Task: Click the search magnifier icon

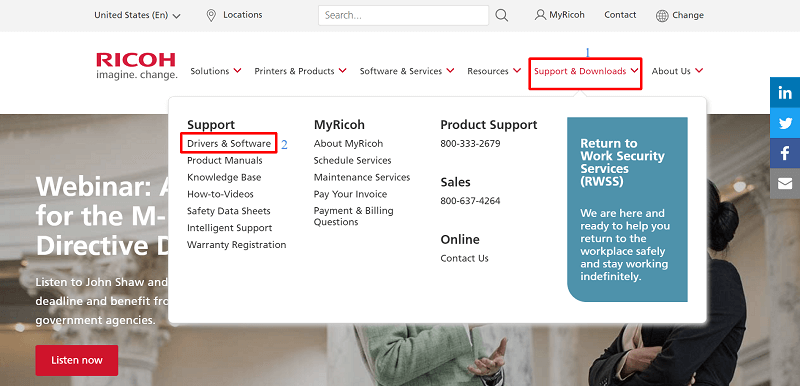Action: (x=502, y=15)
